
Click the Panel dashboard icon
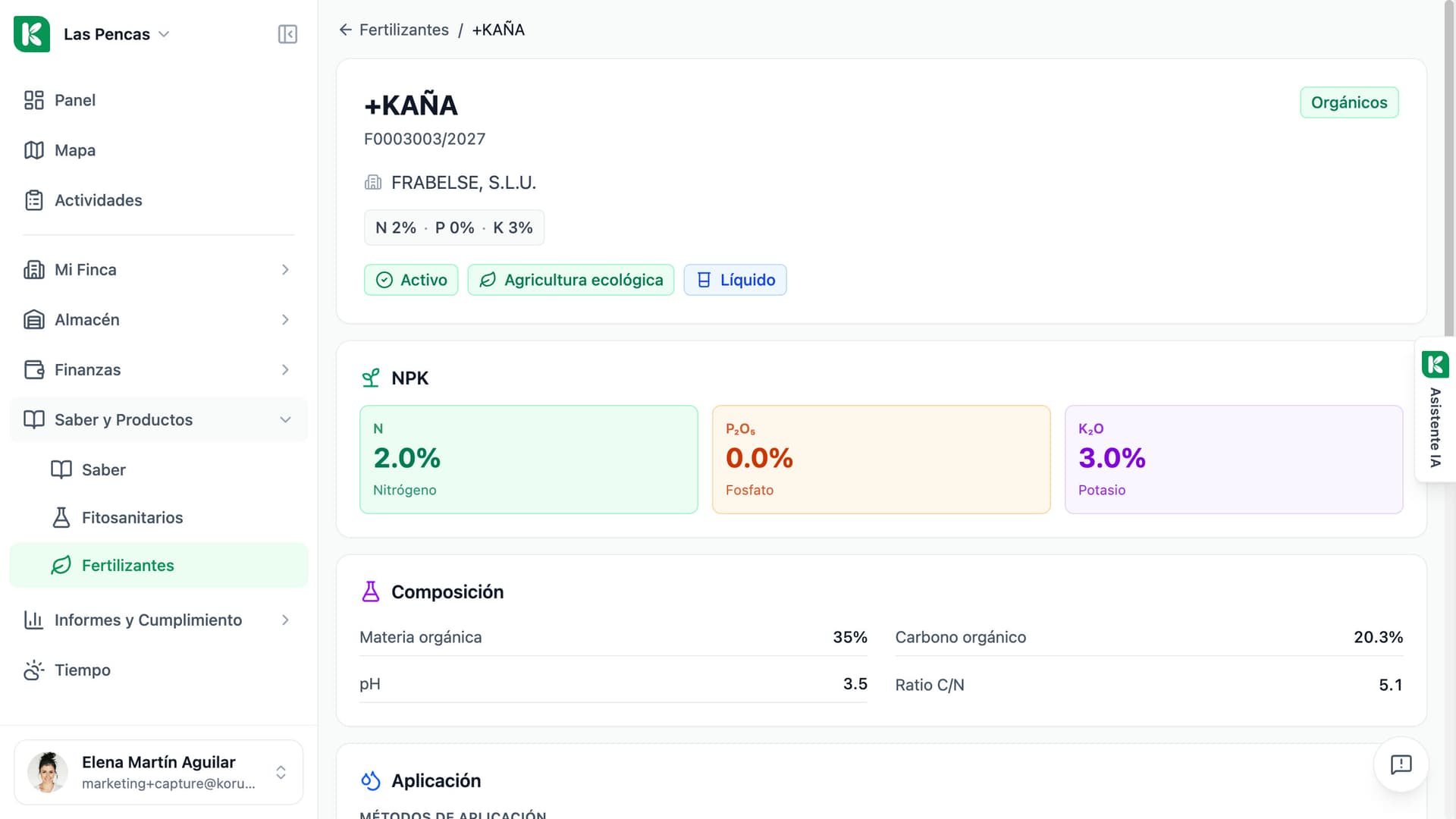tap(34, 100)
